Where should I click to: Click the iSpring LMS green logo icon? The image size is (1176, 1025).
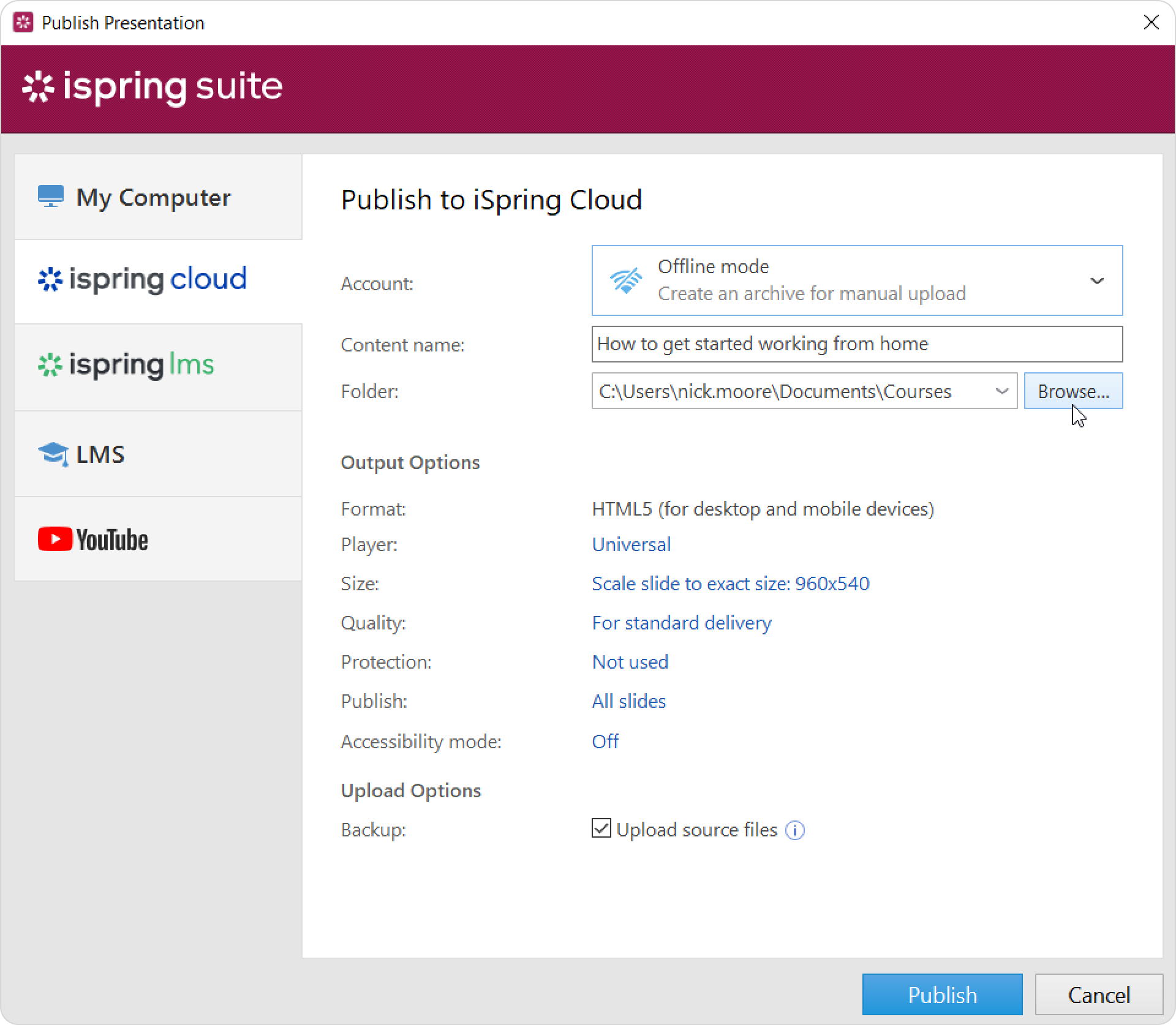50,365
